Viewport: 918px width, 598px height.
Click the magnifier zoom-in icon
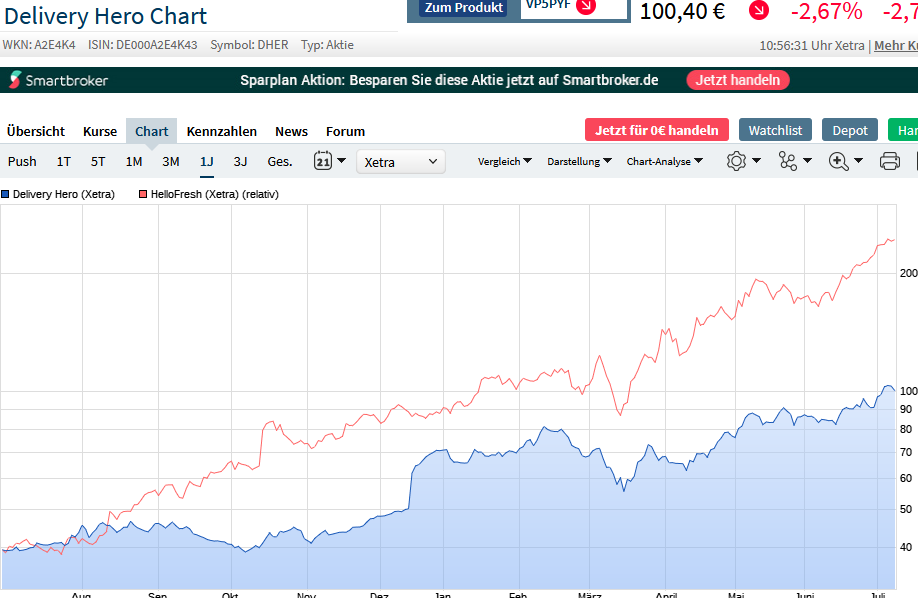[838, 161]
